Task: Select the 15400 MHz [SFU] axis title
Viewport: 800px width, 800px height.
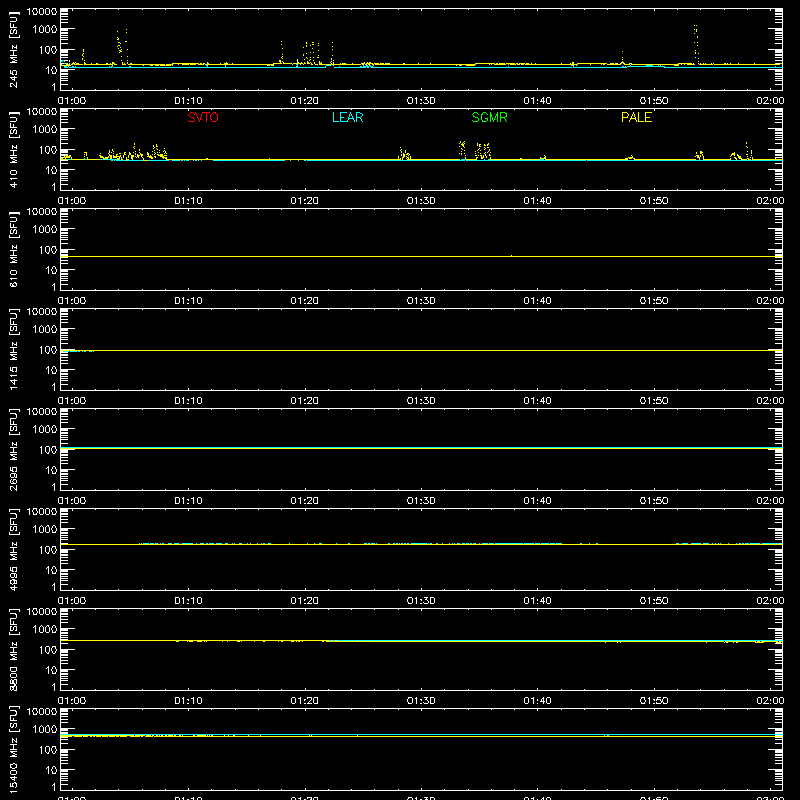Action: 13,749
